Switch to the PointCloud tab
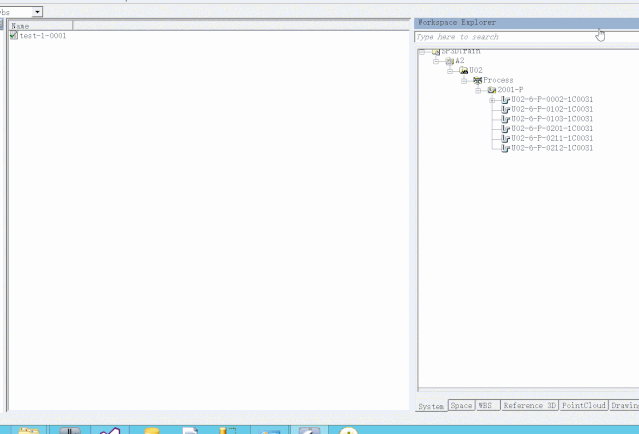This screenshot has width=639, height=434. [584, 405]
